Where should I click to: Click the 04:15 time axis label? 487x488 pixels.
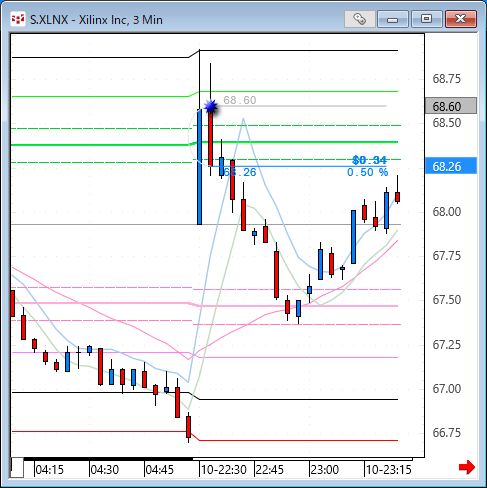tap(49, 470)
